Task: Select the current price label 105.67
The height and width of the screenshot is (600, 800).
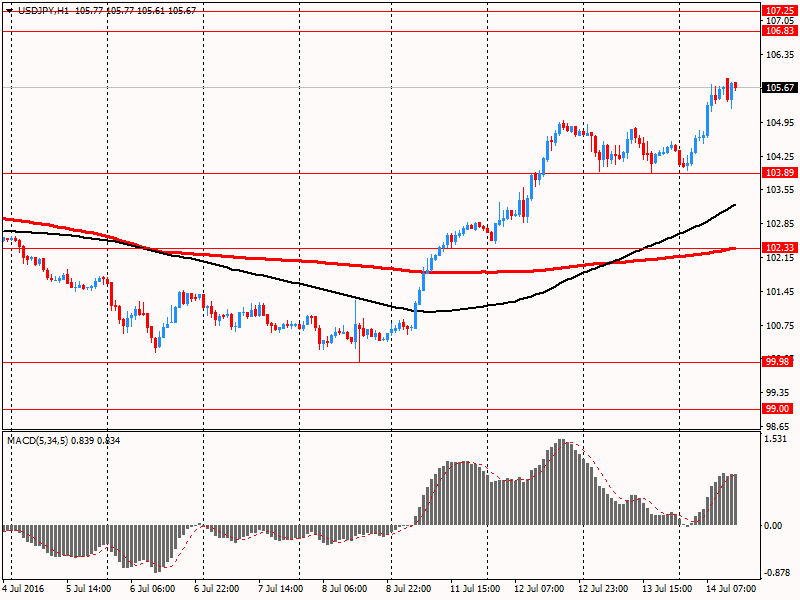Action: pos(779,88)
